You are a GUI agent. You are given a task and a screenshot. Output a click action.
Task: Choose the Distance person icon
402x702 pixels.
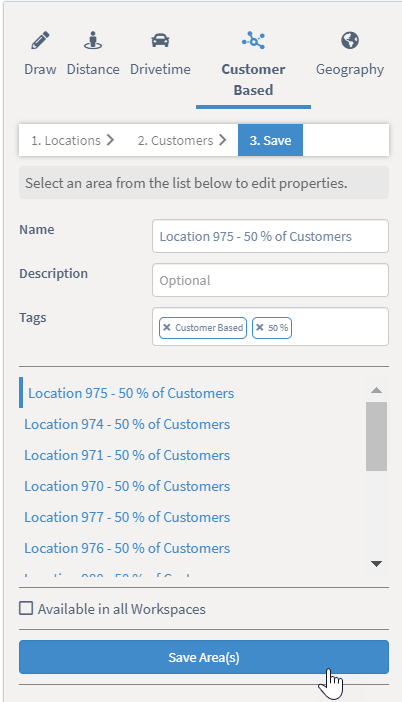click(x=93, y=41)
